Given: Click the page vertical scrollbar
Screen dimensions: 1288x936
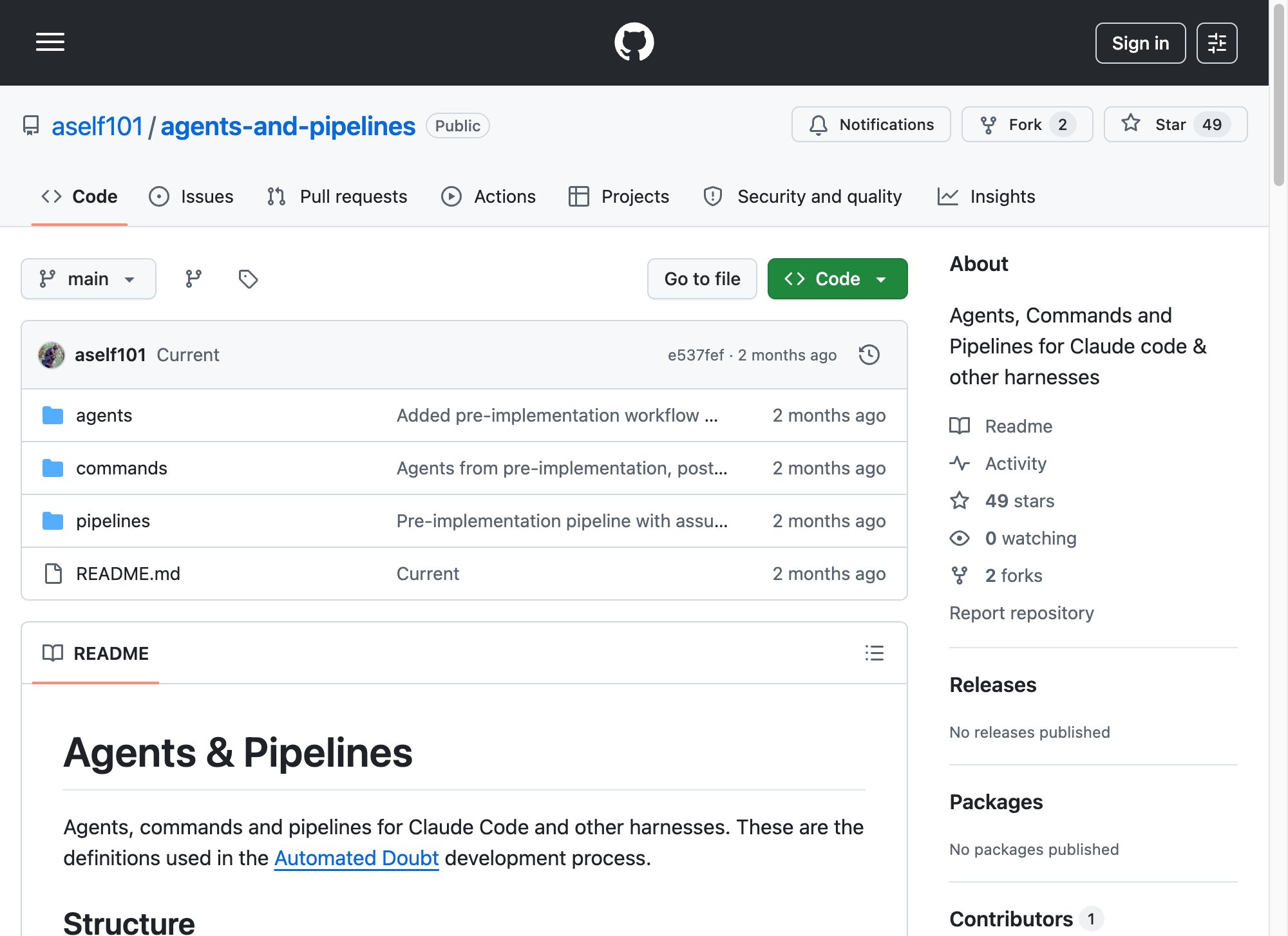Looking at the screenshot, I should [1278, 97].
